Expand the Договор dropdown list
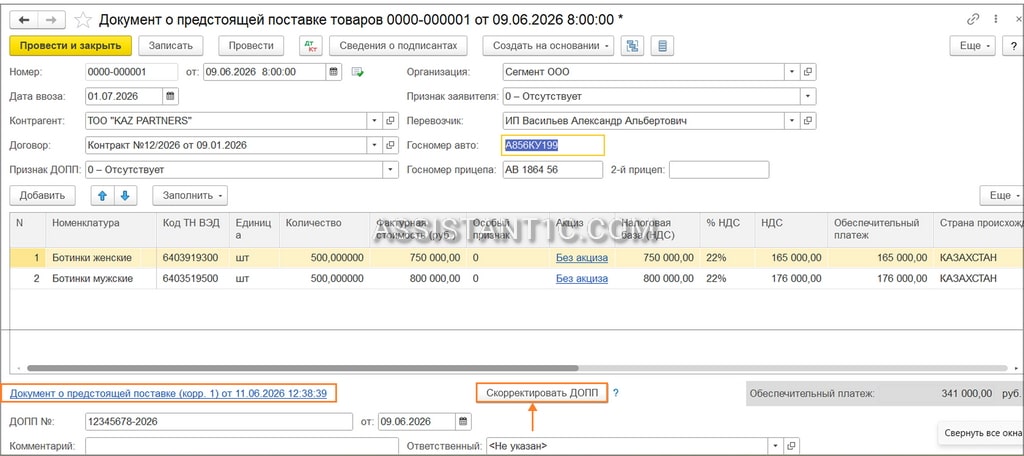Viewport: 1024px width, 456px height. (375, 145)
